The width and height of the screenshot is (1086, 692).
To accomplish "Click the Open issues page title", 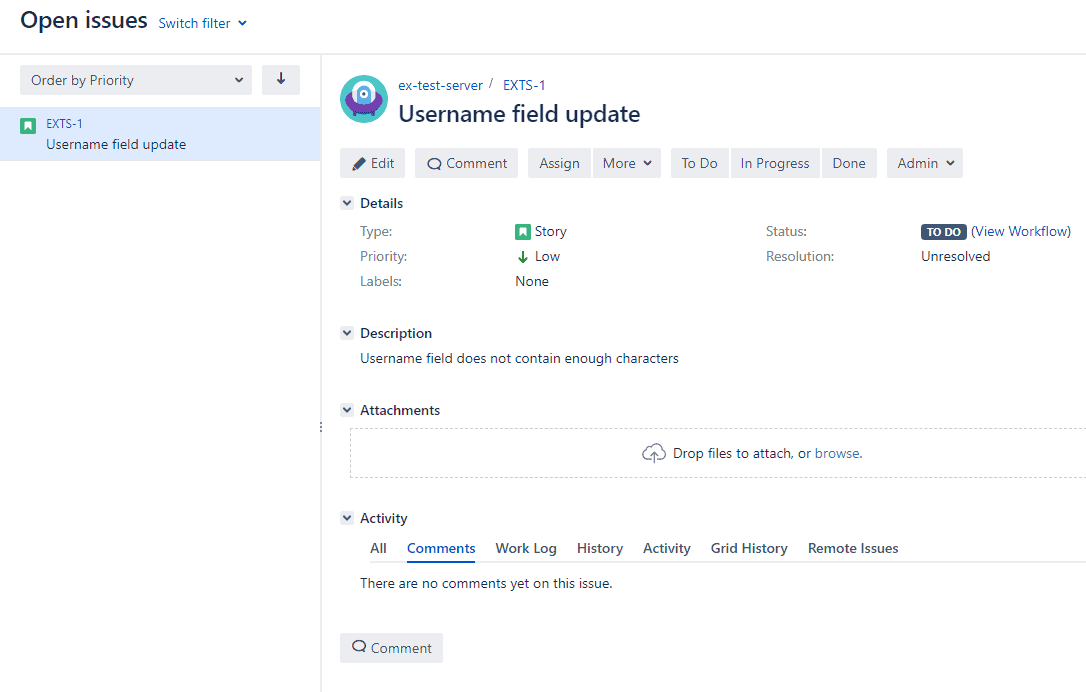I will tap(84, 20).
